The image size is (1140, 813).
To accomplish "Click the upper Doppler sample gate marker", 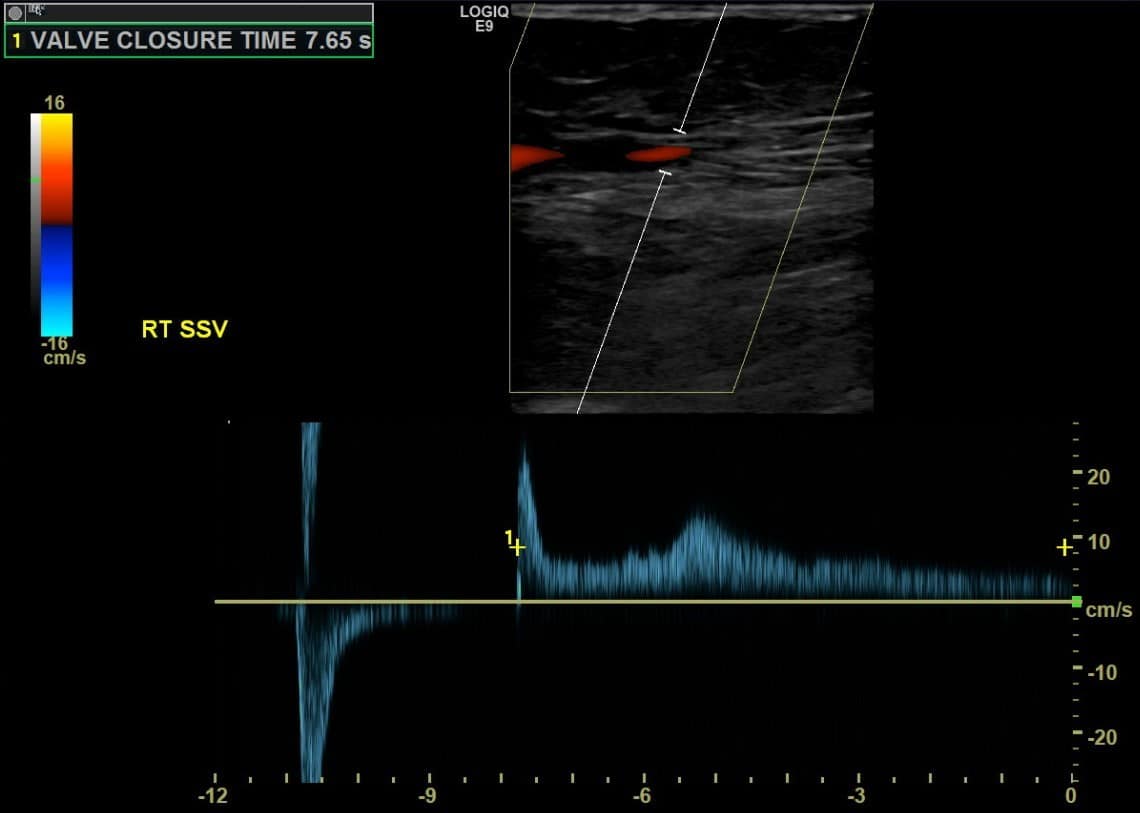I will point(681,130).
